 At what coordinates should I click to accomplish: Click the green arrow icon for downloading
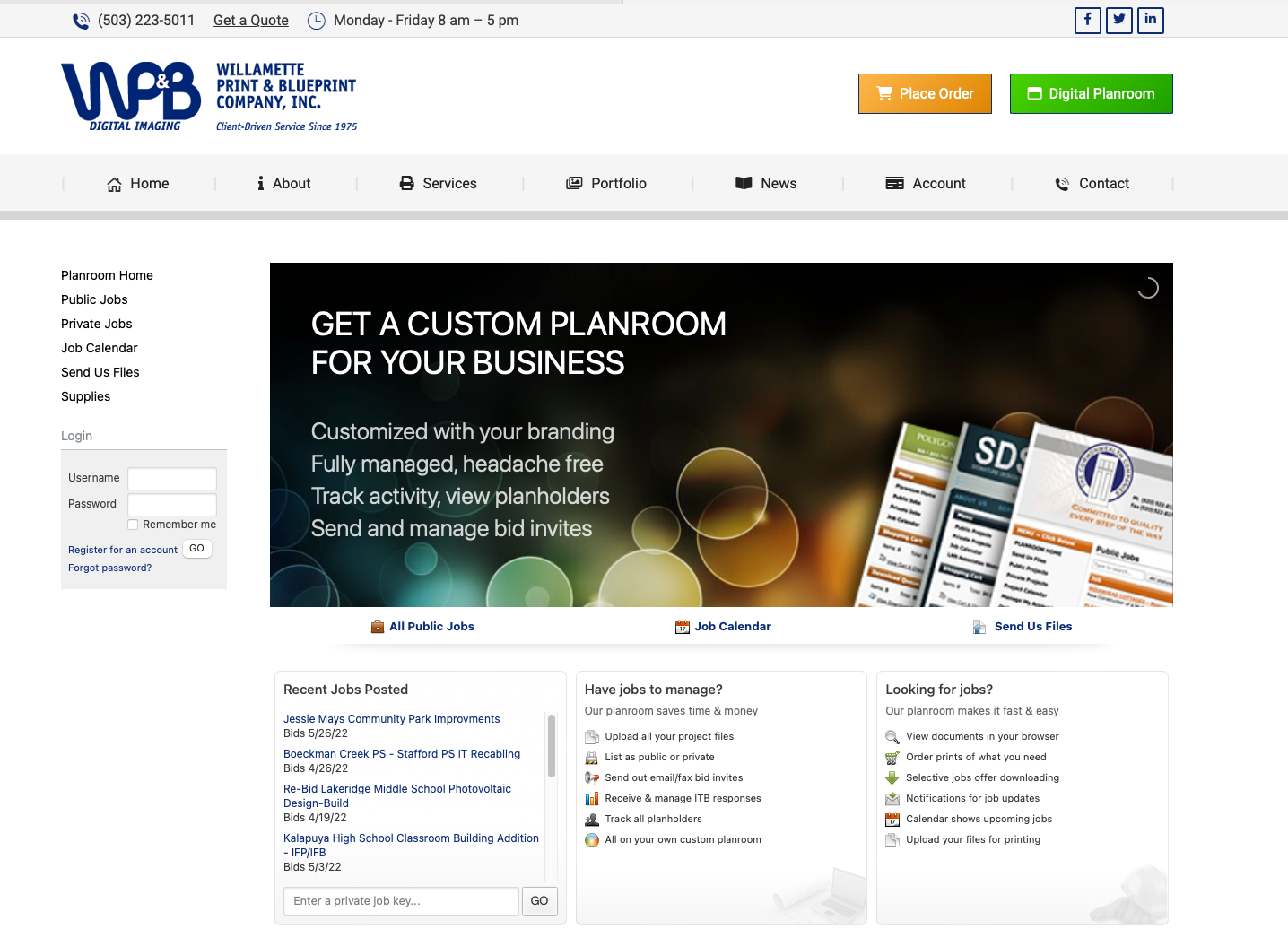click(x=892, y=778)
